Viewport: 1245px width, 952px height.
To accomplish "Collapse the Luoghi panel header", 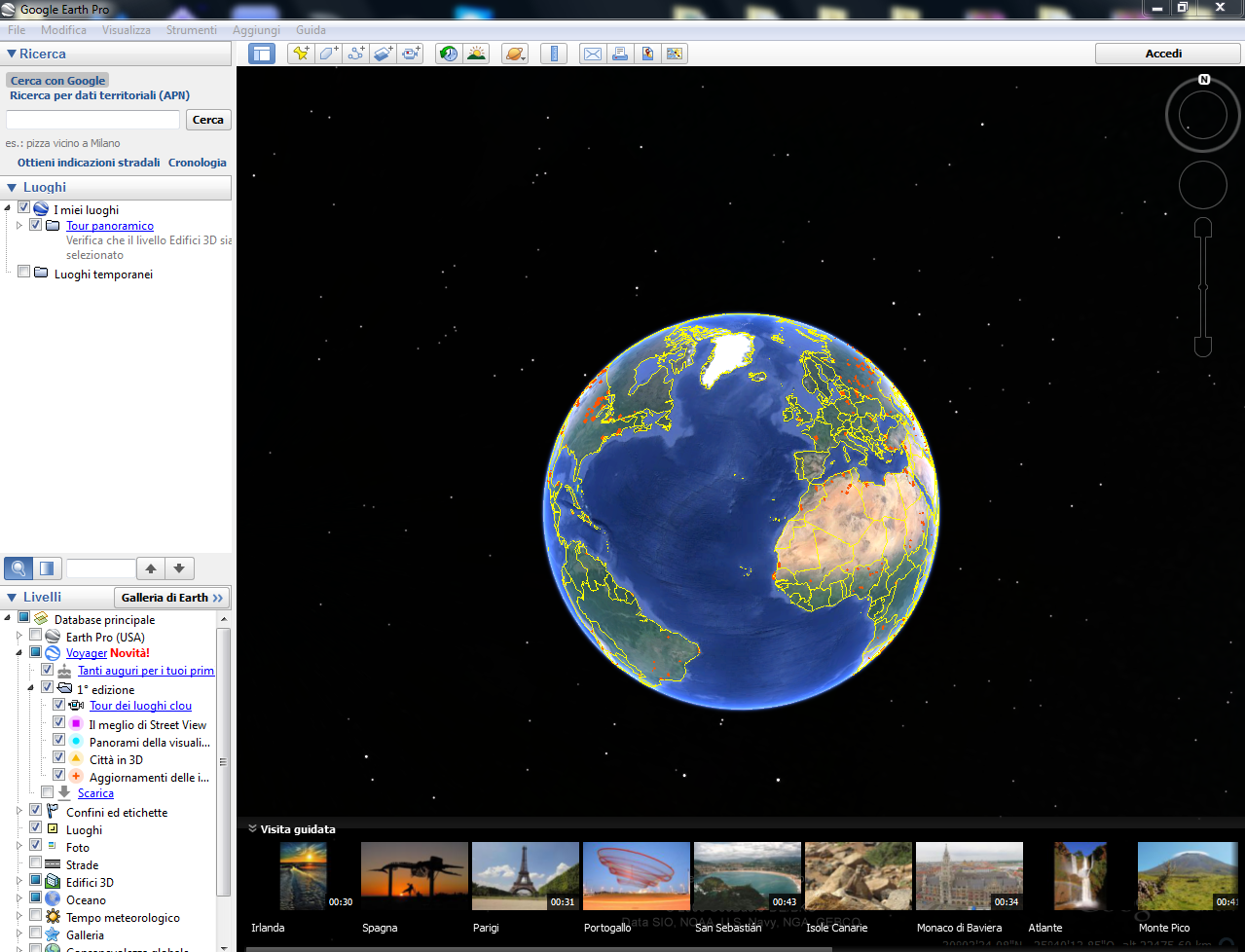I will click(x=12, y=187).
